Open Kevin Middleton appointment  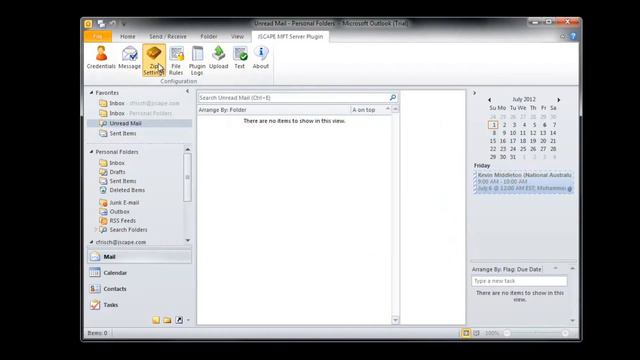(x=524, y=182)
